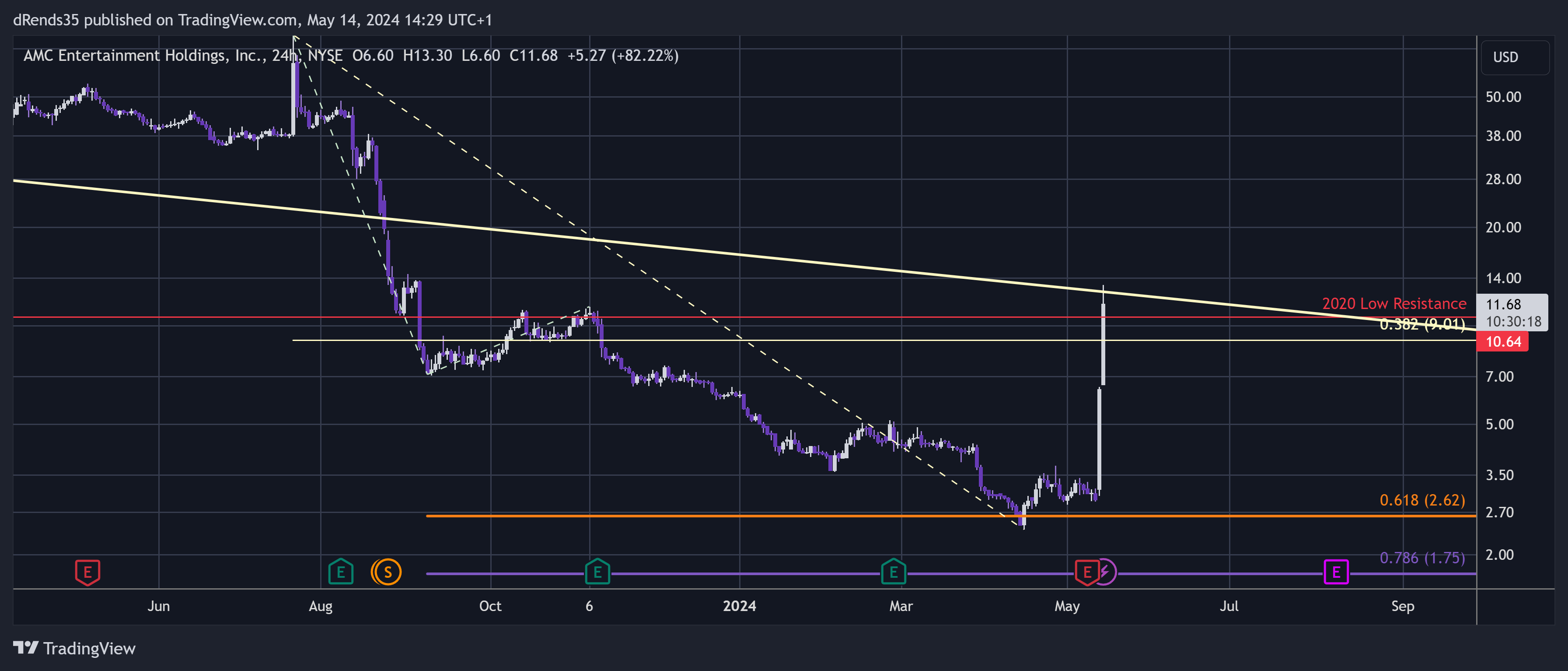Click the 50.00 price axis label
1568x671 pixels.
click(x=1503, y=97)
